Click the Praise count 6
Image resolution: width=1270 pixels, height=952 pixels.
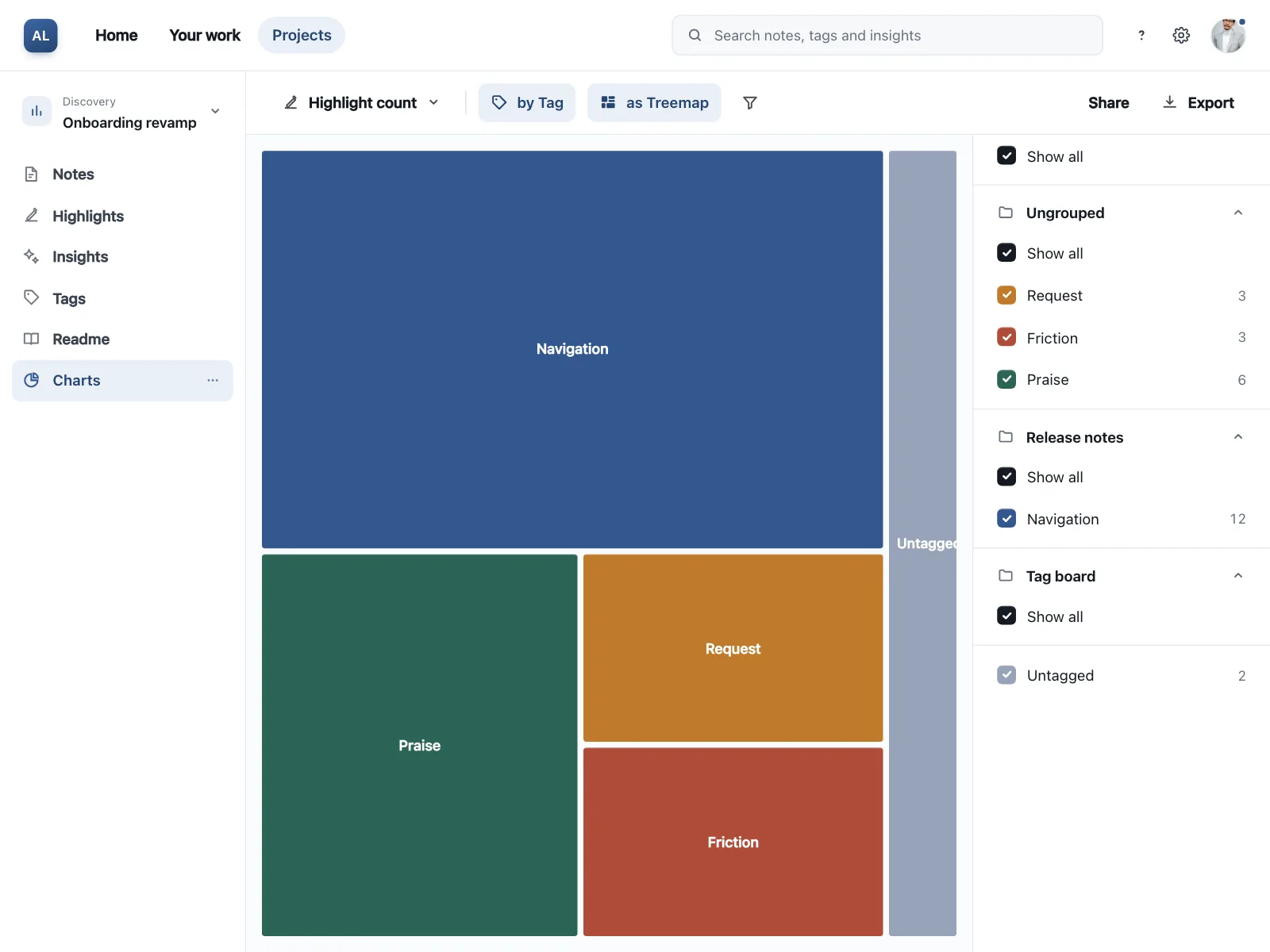(1241, 379)
